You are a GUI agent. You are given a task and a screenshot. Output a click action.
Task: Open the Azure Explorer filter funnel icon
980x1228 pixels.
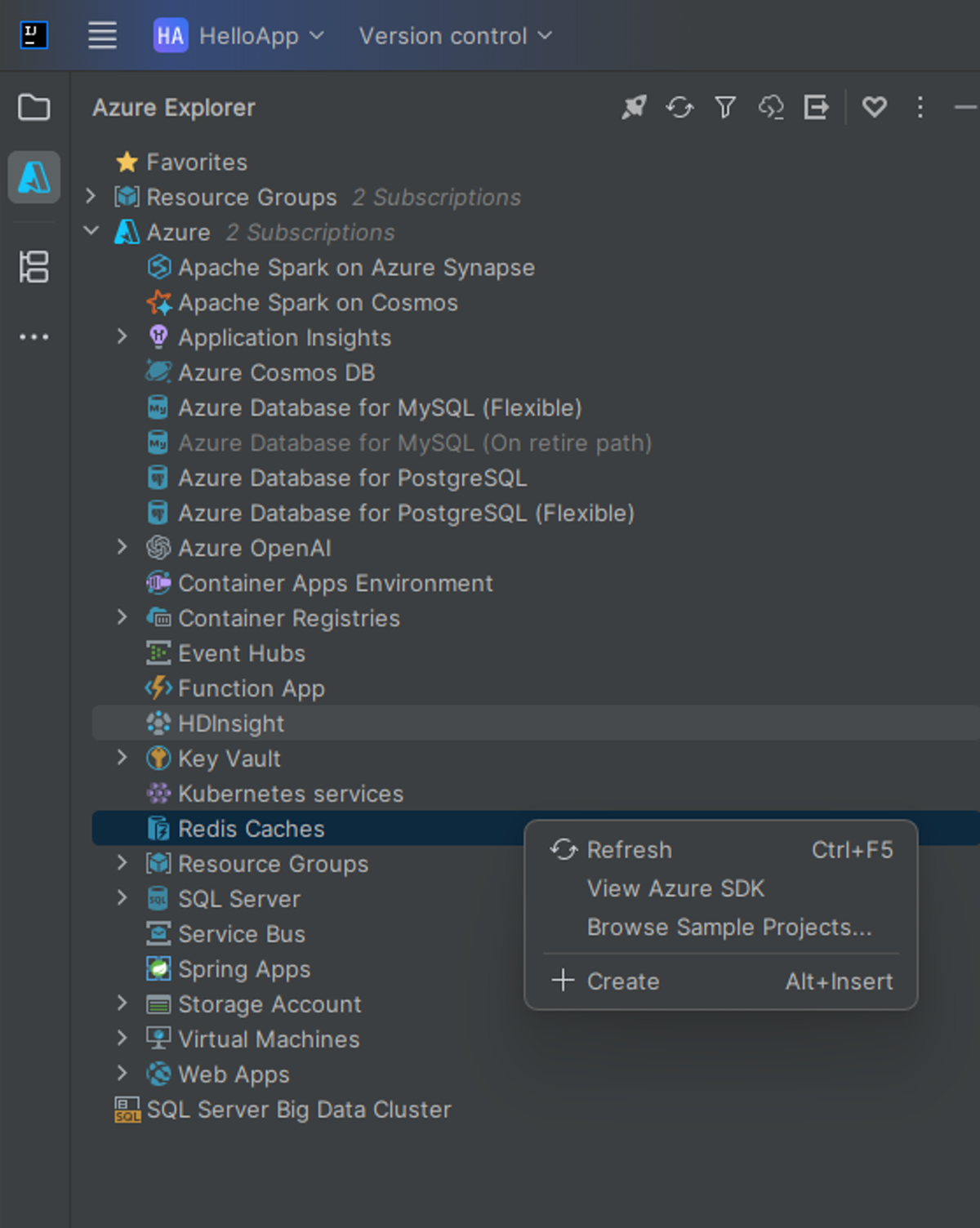pyautogui.click(x=725, y=107)
